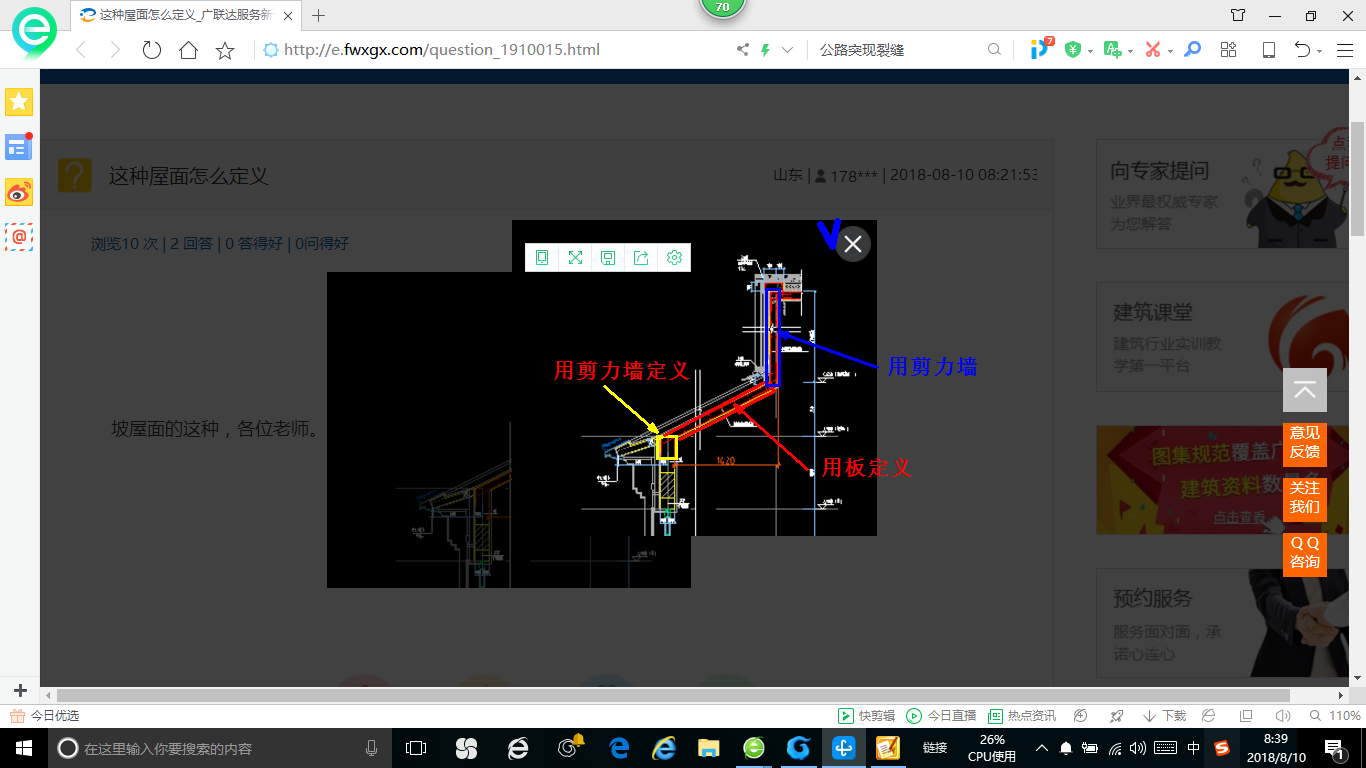
Task: Click the save image icon in the lightbox toolbar
Action: (x=608, y=258)
